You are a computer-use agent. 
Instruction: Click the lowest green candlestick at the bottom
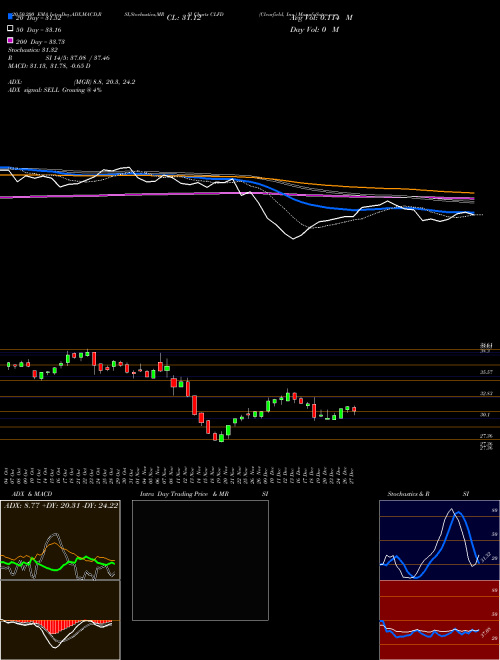click(x=221, y=437)
